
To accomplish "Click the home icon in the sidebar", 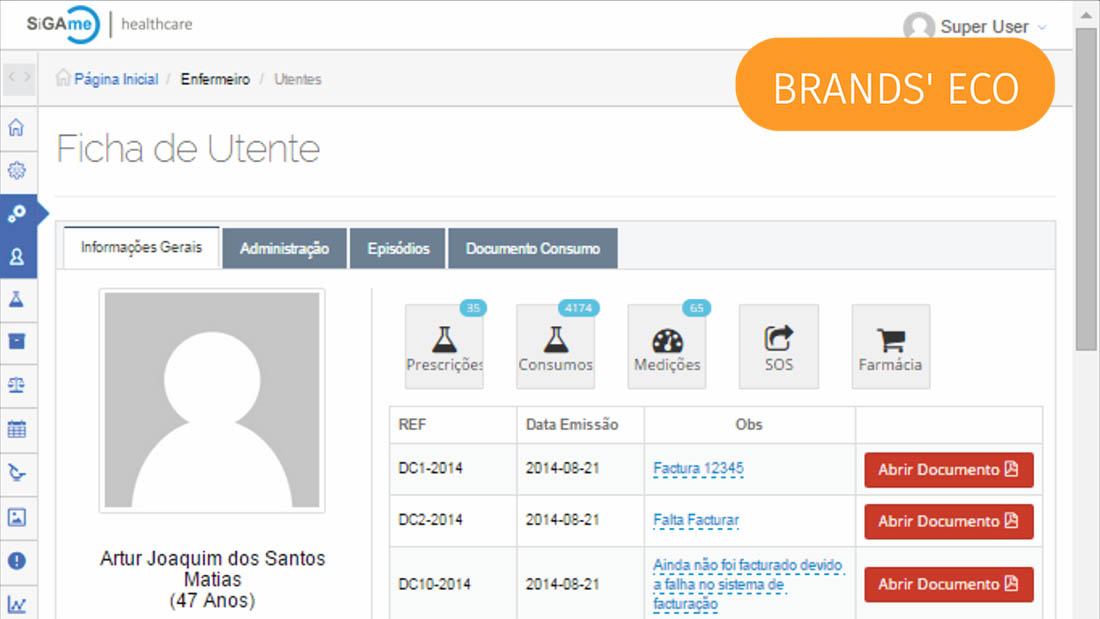I will [x=16, y=128].
